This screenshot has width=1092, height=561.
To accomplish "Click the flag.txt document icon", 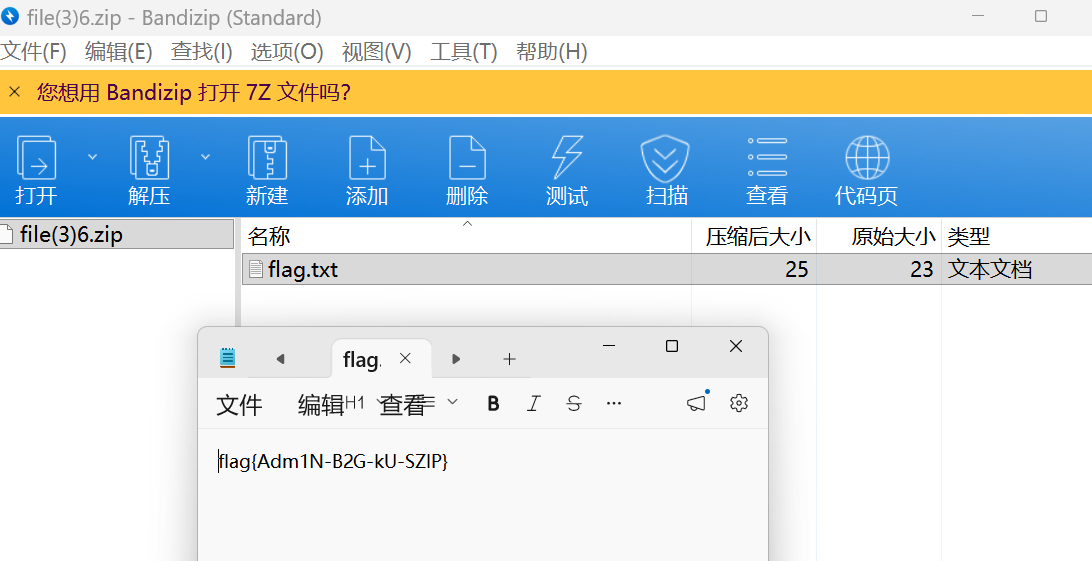I will pyautogui.click(x=256, y=269).
